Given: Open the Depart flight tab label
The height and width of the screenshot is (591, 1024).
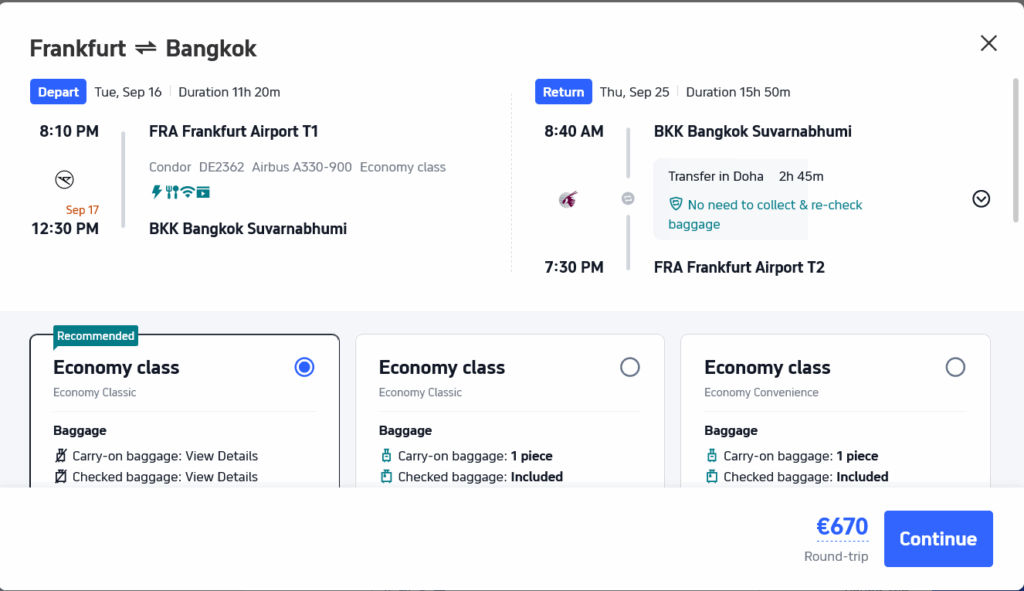Looking at the screenshot, I should coord(58,92).
